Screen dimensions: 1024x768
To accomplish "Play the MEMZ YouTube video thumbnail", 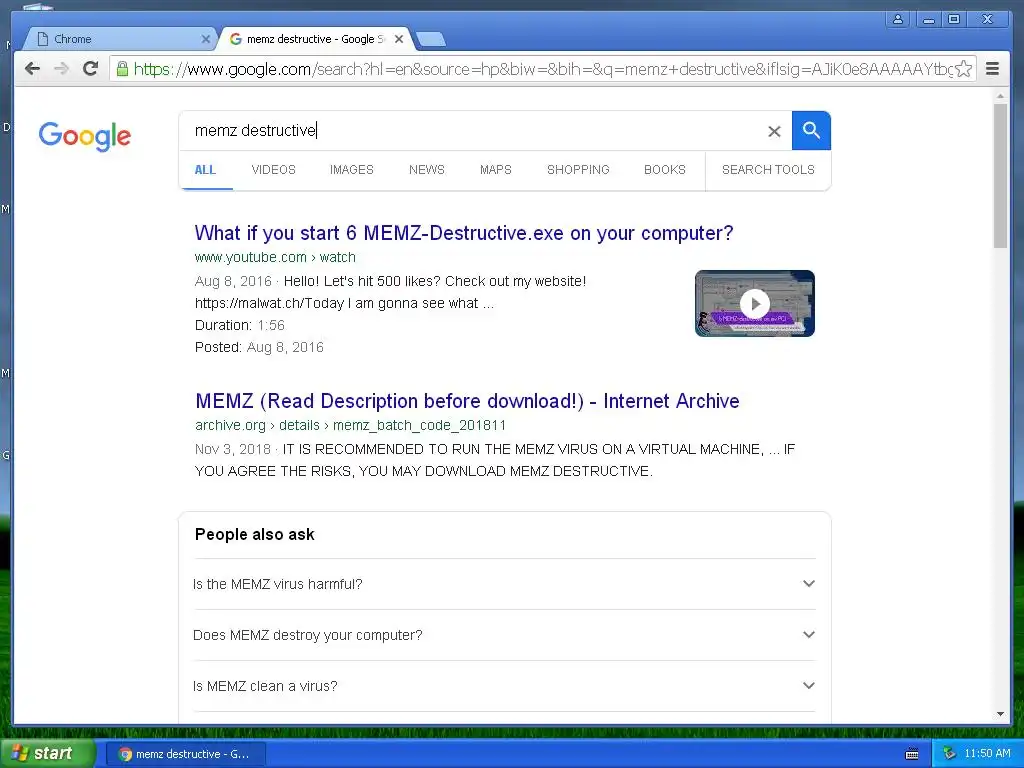I will click(x=754, y=304).
